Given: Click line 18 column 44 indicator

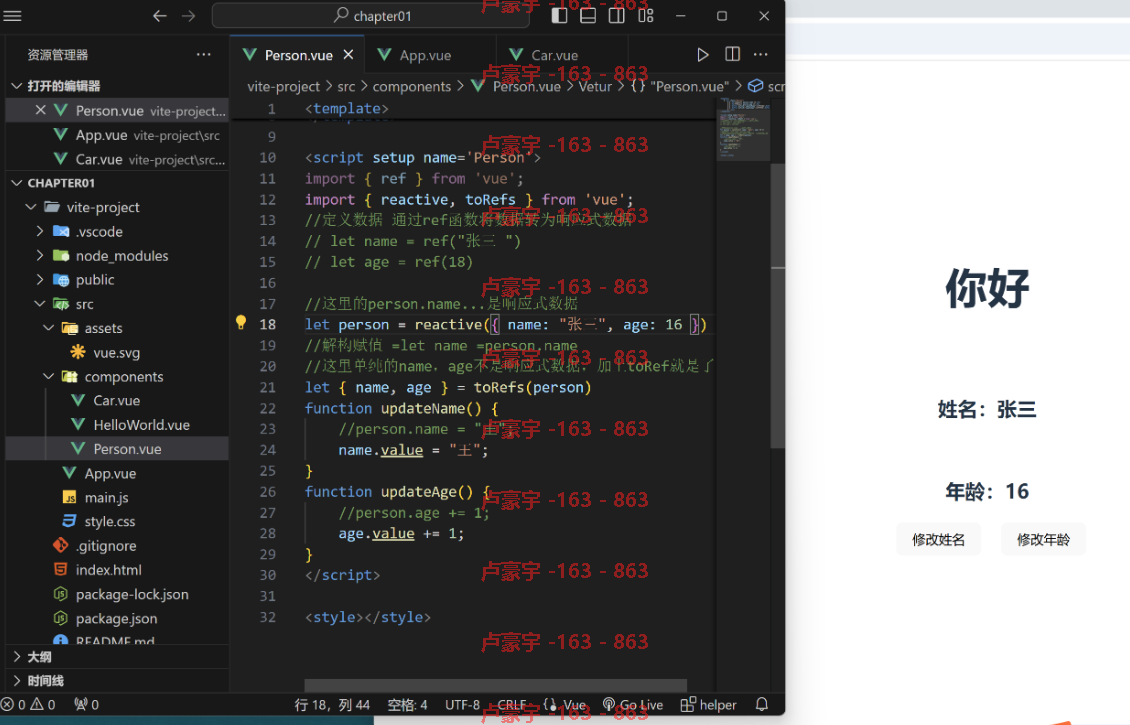Looking at the screenshot, I should [332, 705].
